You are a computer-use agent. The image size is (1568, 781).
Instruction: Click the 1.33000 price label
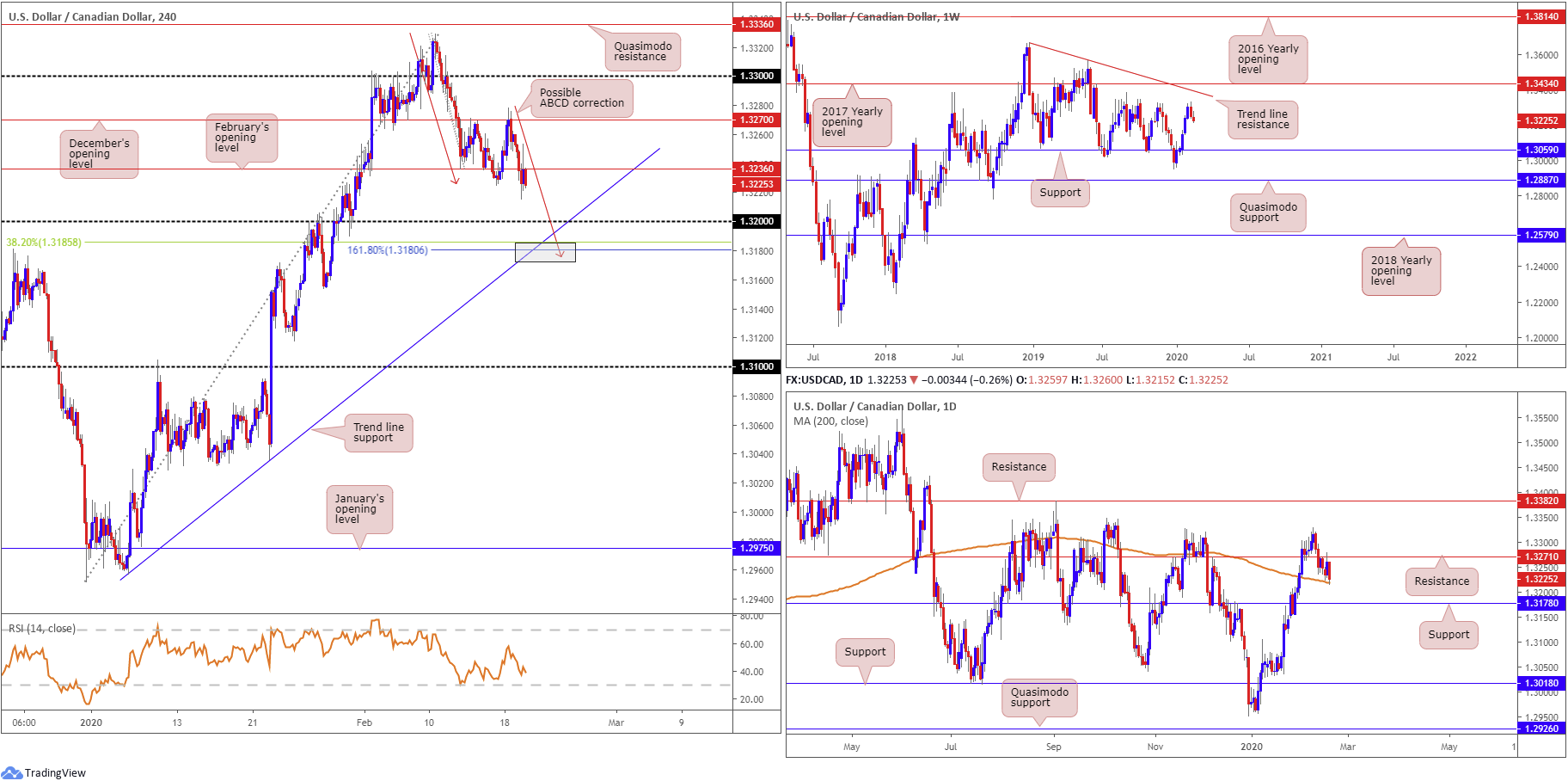click(x=756, y=76)
